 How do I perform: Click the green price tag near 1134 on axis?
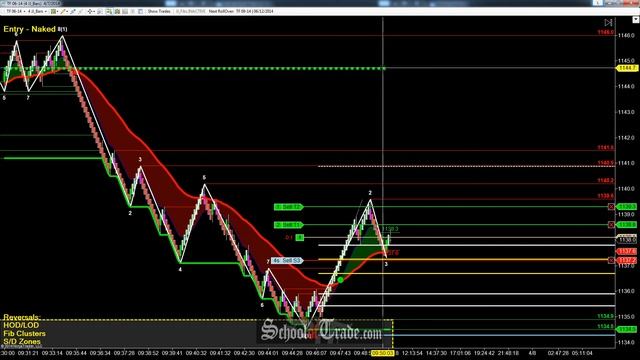coord(627,329)
